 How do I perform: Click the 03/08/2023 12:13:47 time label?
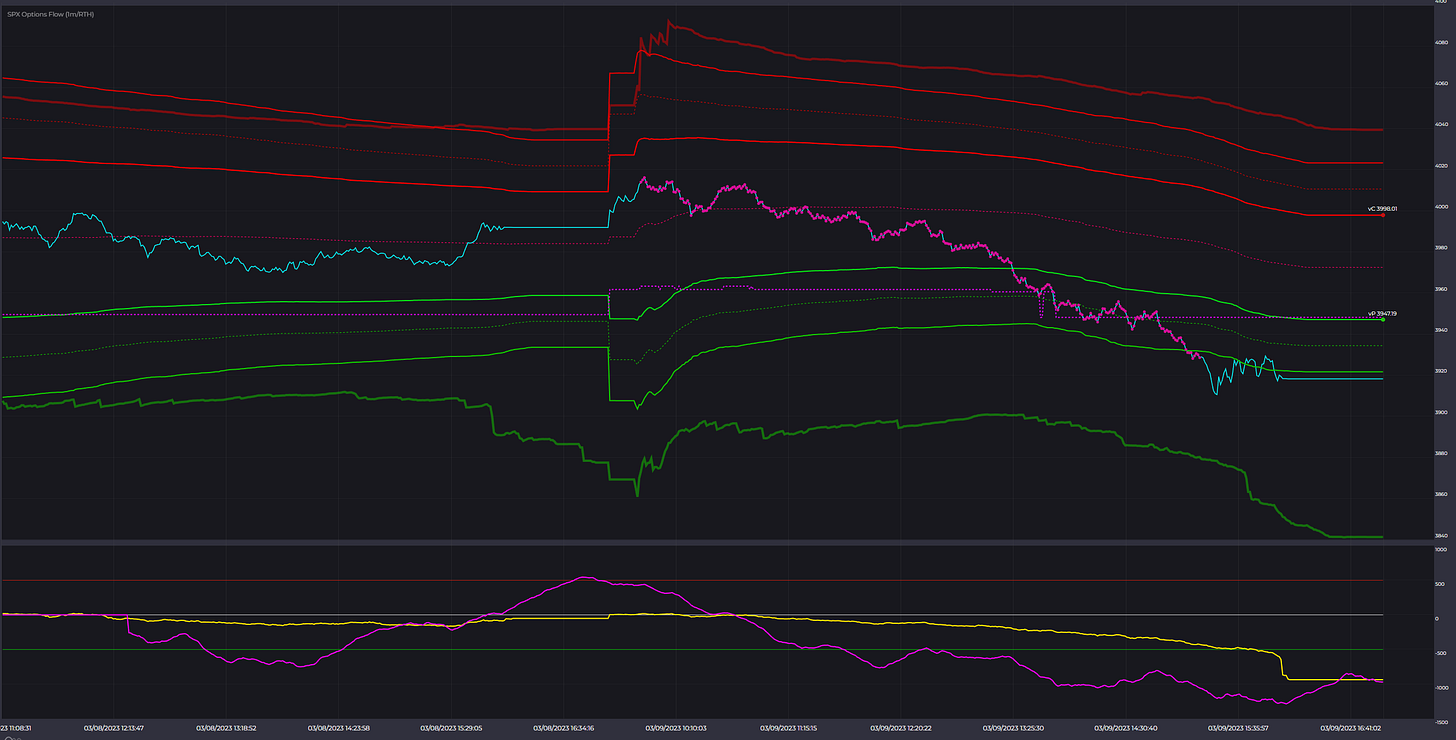point(114,728)
